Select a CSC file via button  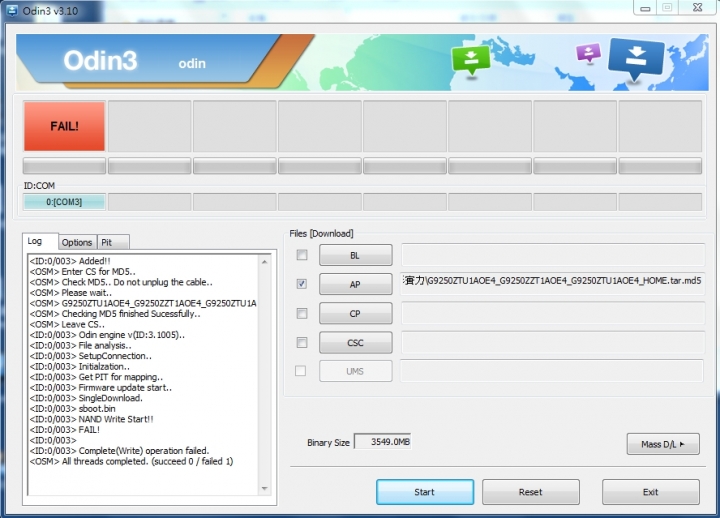click(355, 343)
